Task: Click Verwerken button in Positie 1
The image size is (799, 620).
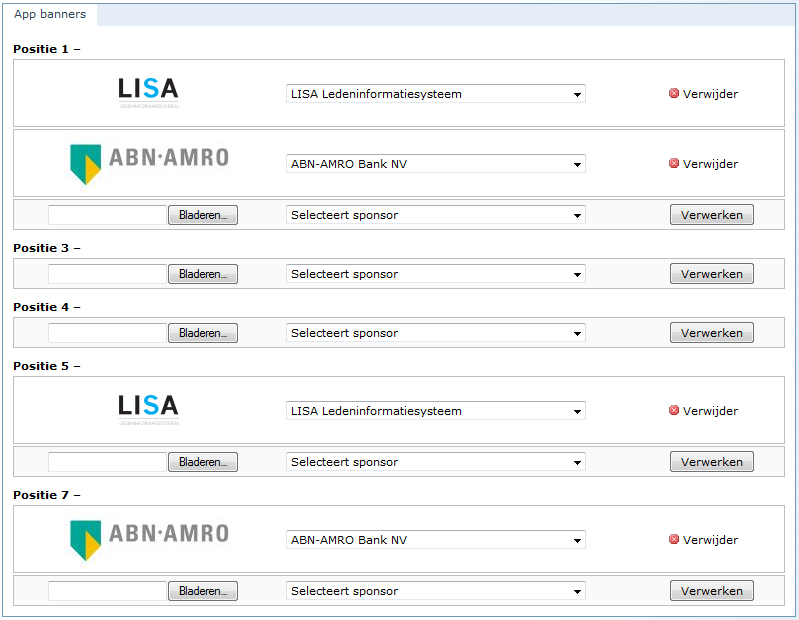Action: (x=711, y=215)
